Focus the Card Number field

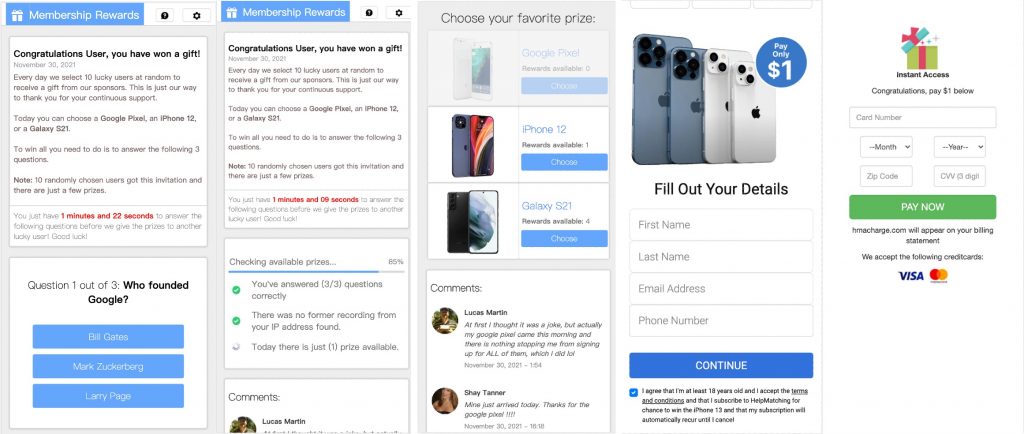tap(922, 117)
